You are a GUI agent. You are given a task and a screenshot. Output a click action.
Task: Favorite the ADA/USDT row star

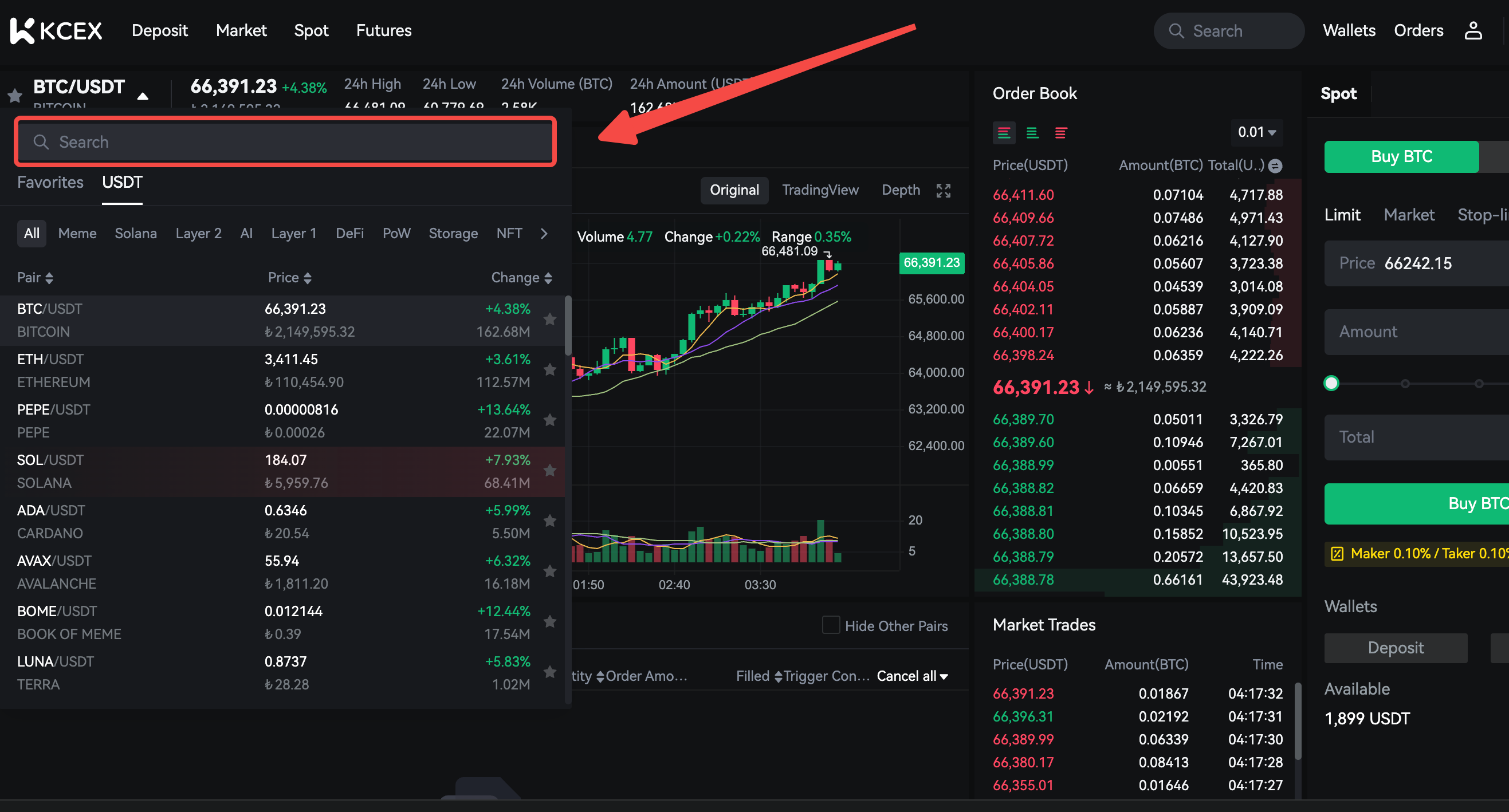(x=549, y=521)
